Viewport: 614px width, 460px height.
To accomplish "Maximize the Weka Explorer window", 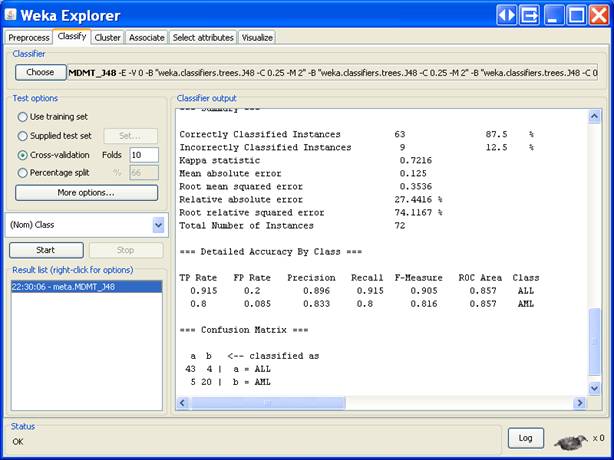I will click(576, 15).
